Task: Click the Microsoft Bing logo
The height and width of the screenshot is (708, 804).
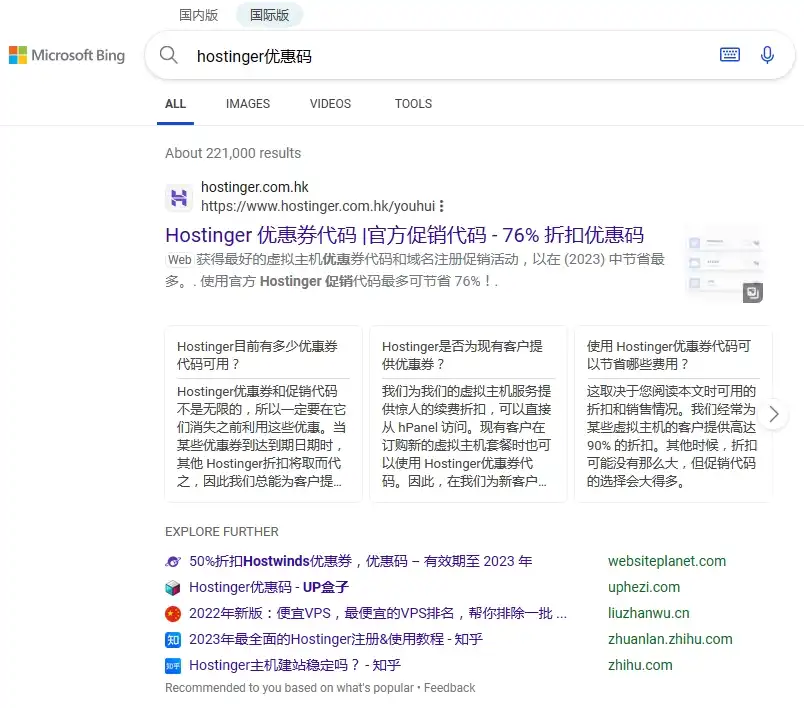Action: coord(67,56)
